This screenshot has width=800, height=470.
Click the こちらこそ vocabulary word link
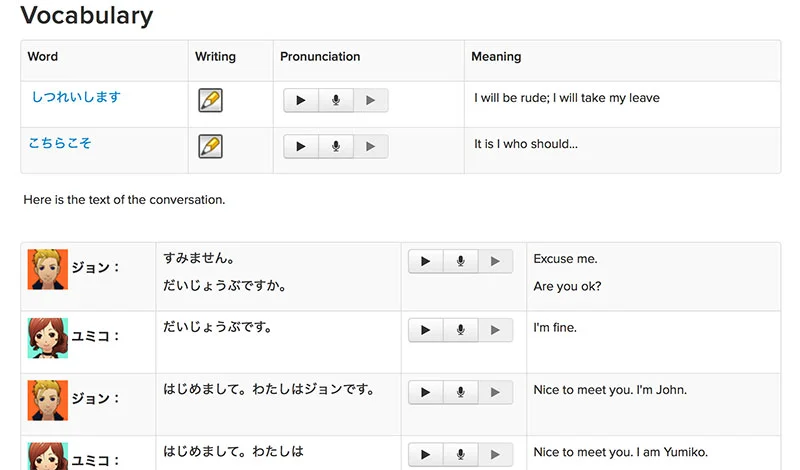(x=60, y=143)
